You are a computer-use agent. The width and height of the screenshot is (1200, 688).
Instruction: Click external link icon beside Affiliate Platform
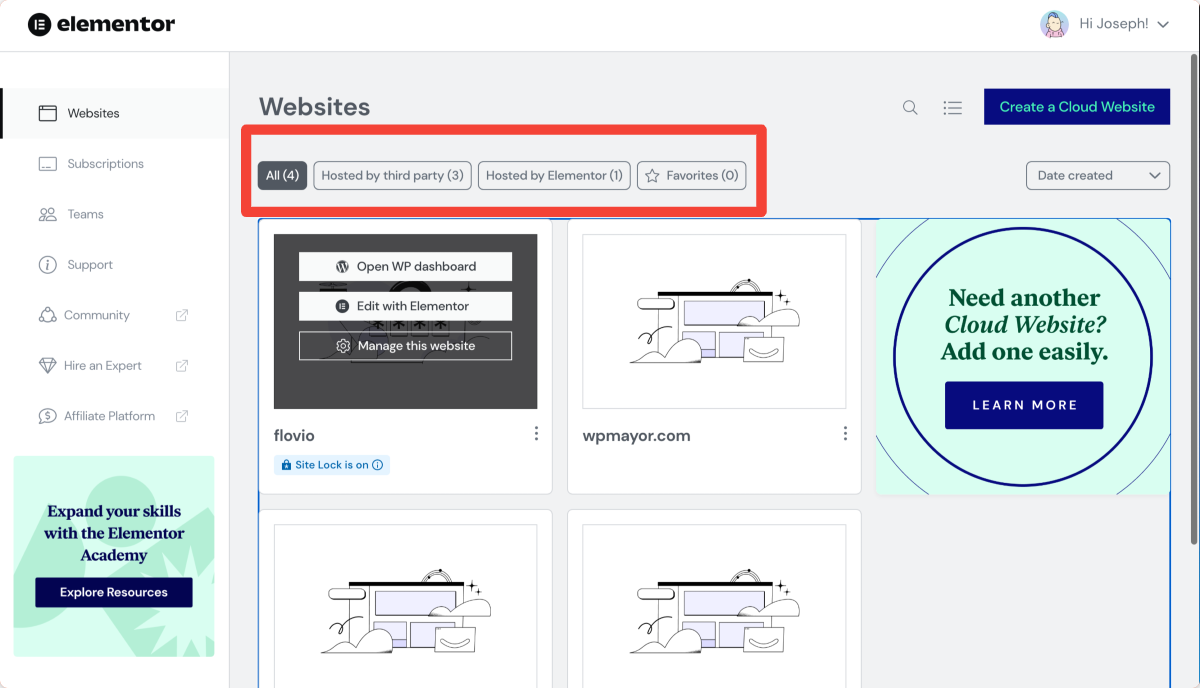point(182,416)
